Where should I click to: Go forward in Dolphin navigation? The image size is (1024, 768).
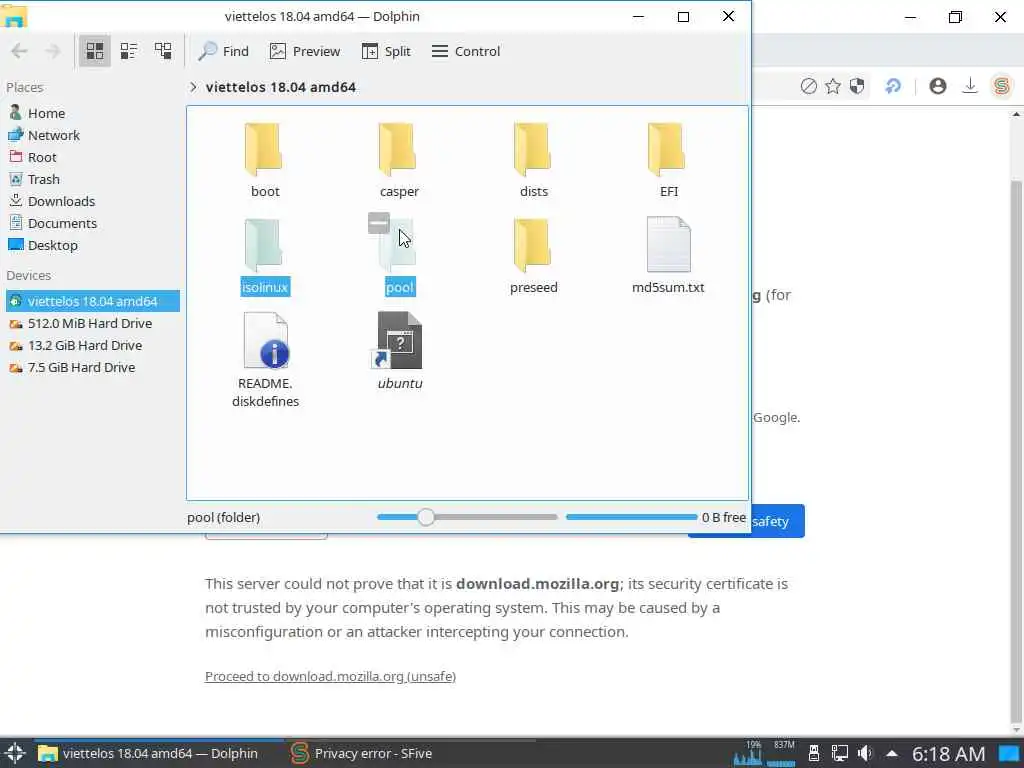click(x=53, y=51)
